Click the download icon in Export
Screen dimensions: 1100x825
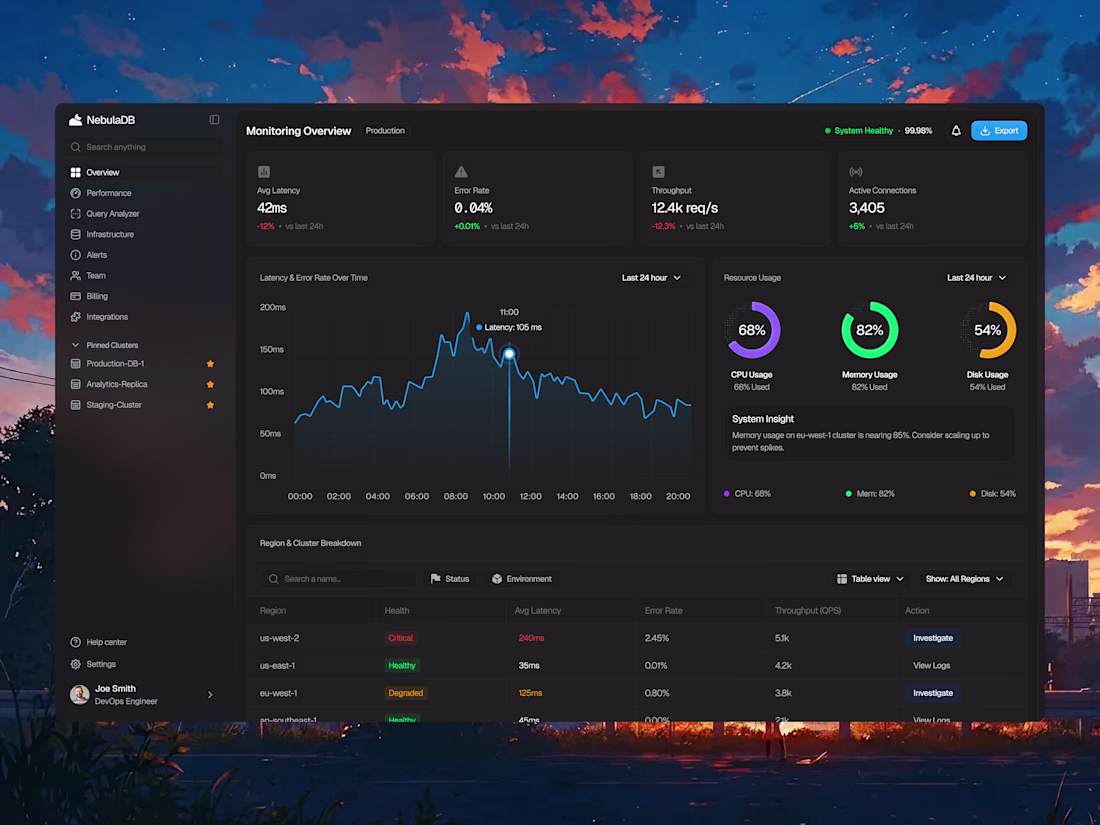(x=985, y=130)
